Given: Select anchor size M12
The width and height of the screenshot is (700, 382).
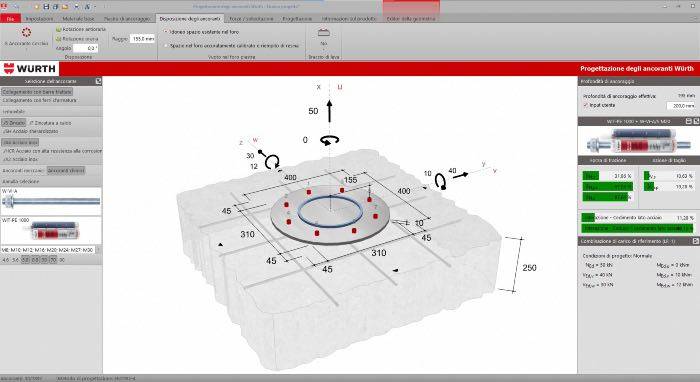Looking at the screenshot, I should pyautogui.click(x=29, y=250).
